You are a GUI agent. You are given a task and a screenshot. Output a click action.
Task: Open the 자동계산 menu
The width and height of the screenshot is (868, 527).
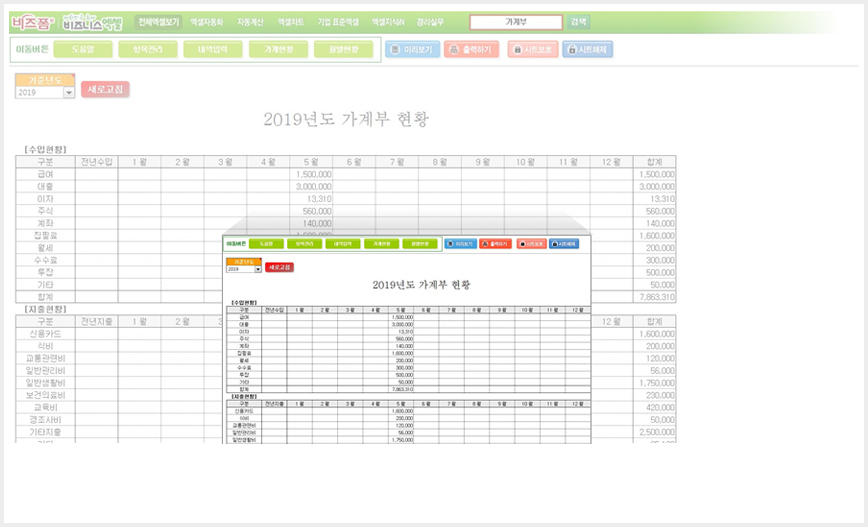pyautogui.click(x=250, y=22)
